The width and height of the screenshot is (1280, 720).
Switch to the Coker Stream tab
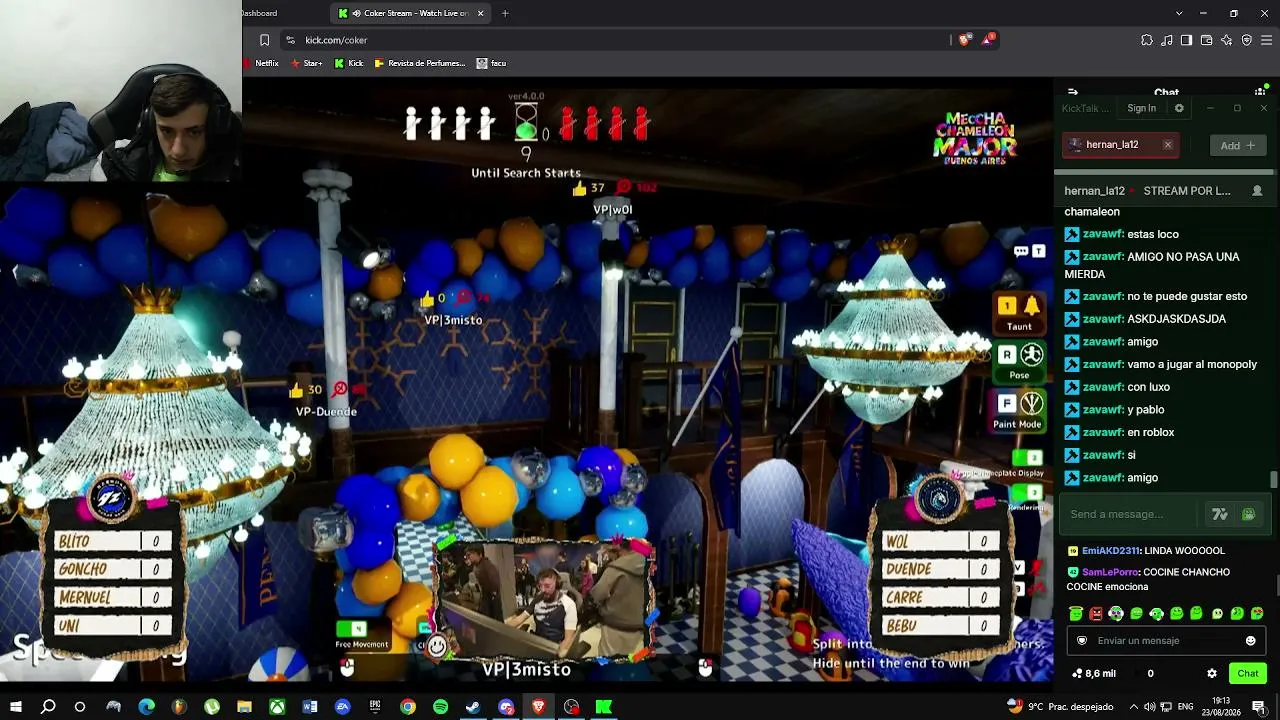click(x=411, y=13)
